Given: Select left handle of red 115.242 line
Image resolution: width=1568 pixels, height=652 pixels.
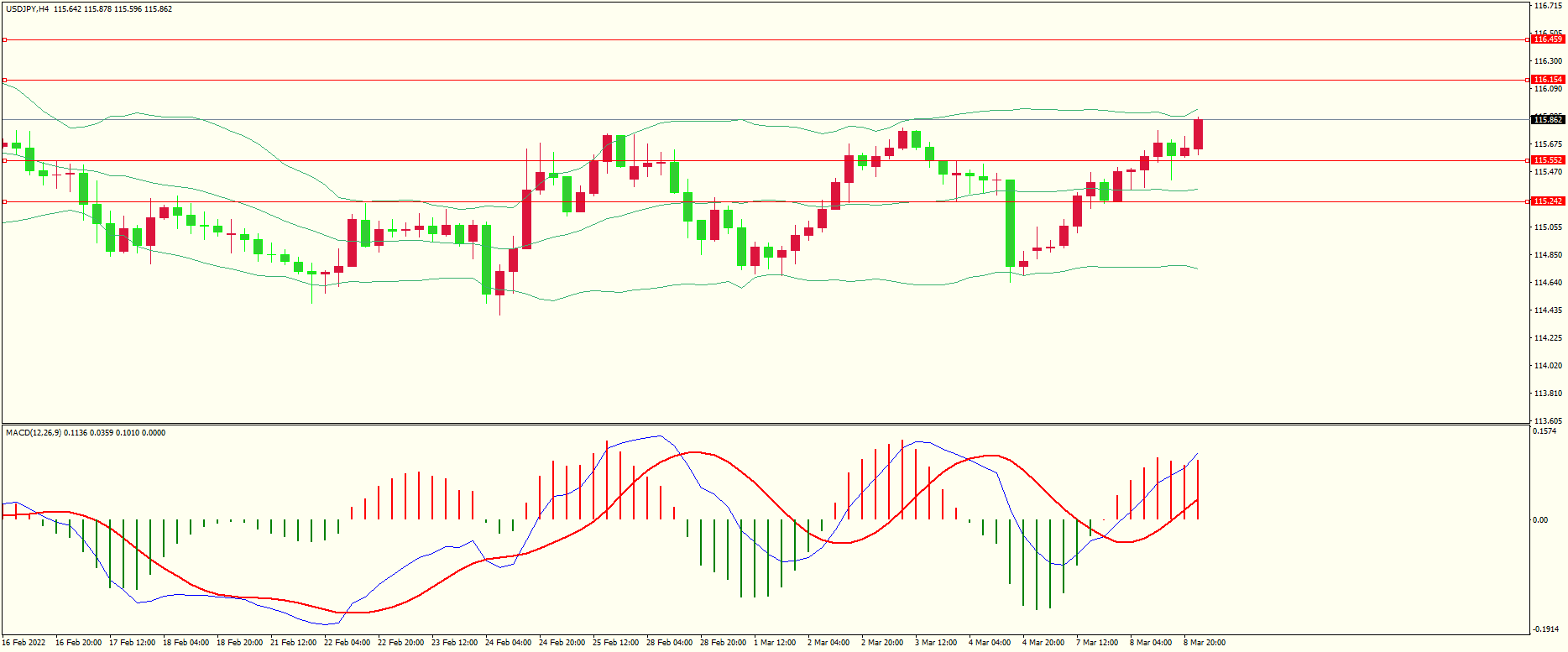Looking at the screenshot, I should (4, 201).
